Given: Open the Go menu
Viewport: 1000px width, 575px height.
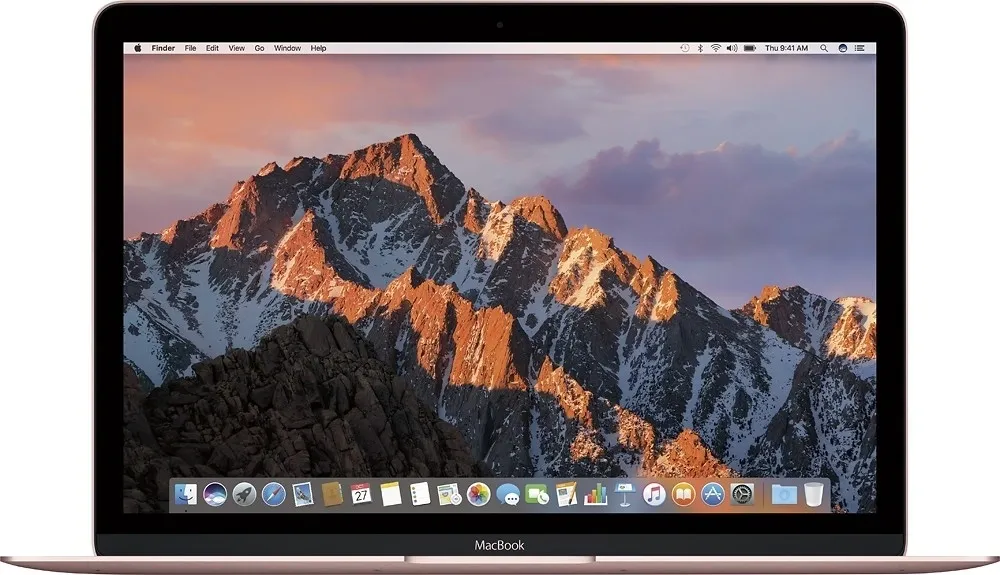Looking at the screenshot, I should pyautogui.click(x=259, y=48).
